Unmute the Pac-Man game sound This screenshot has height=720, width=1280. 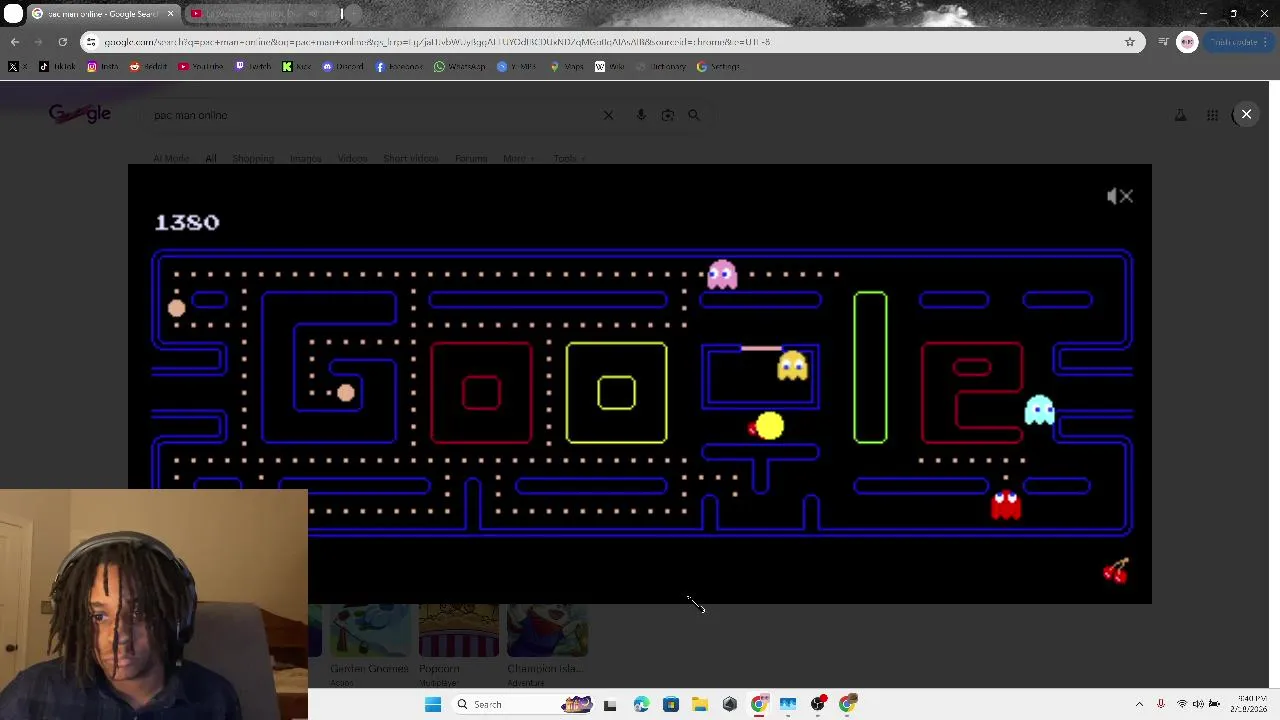point(1120,196)
